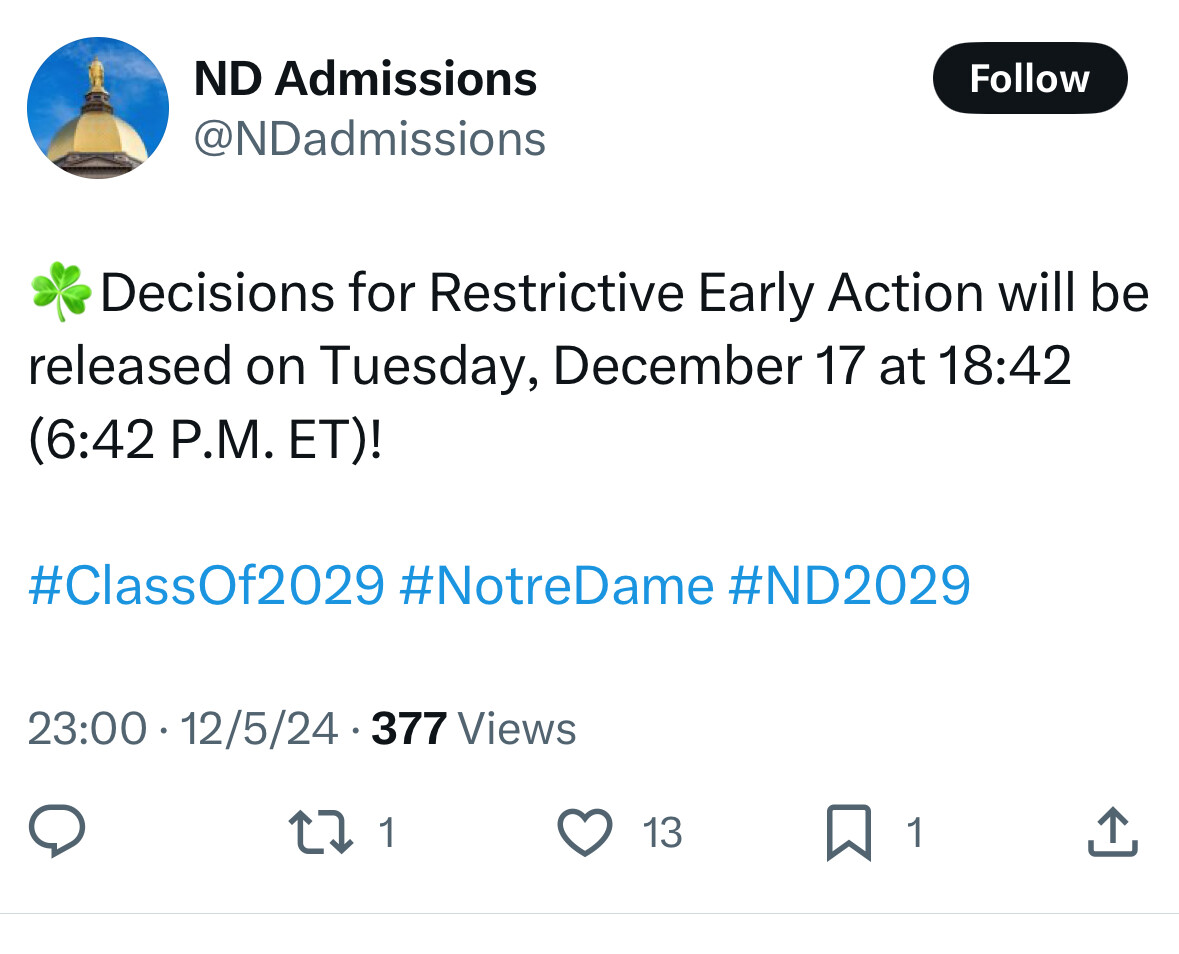Screen dimensions: 1179x954
Task: Click the 23:00 post timestamp
Action: (x=87, y=729)
